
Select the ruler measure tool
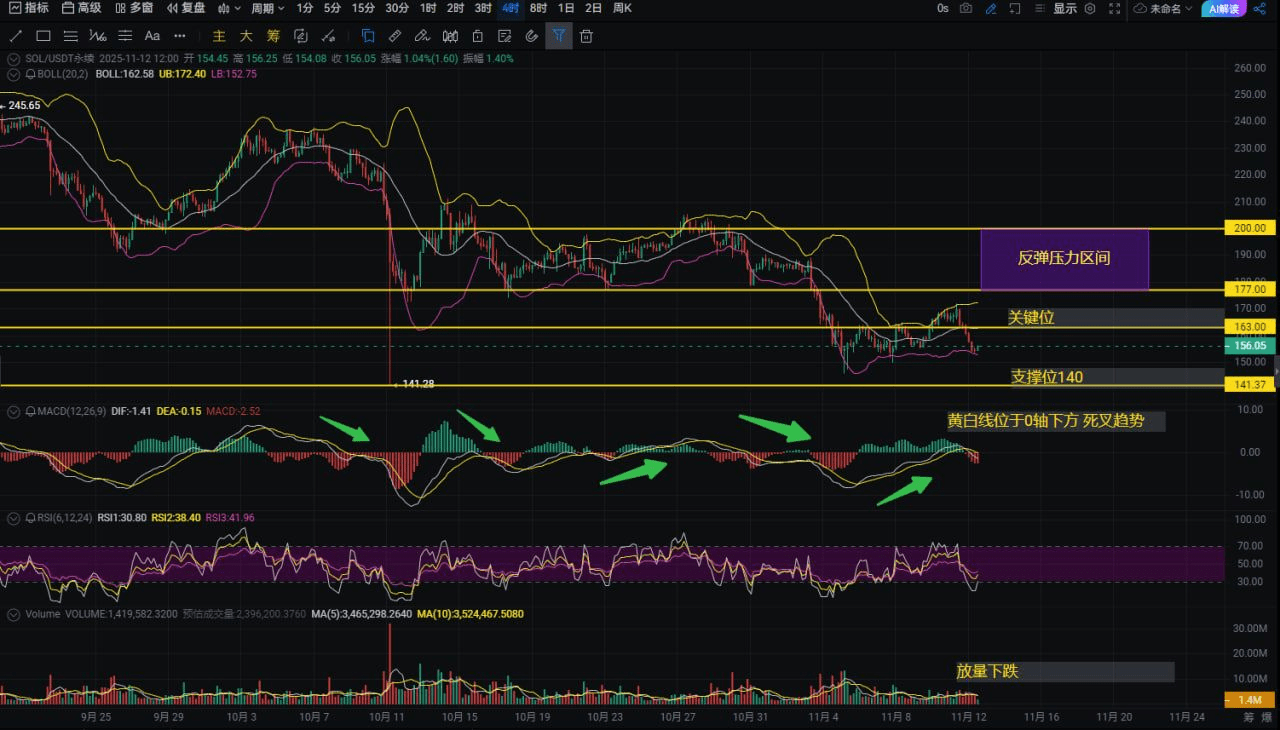point(395,36)
